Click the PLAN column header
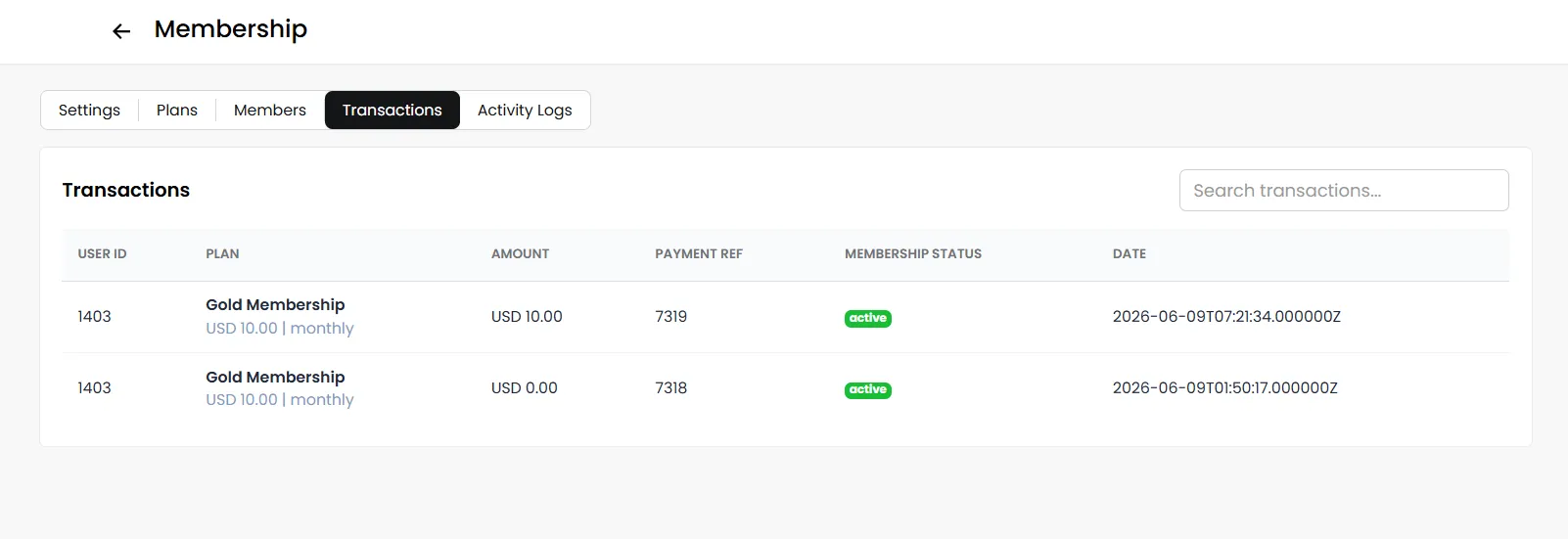This screenshot has height=539, width=1568. pyautogui.click(x=222, y=253)
